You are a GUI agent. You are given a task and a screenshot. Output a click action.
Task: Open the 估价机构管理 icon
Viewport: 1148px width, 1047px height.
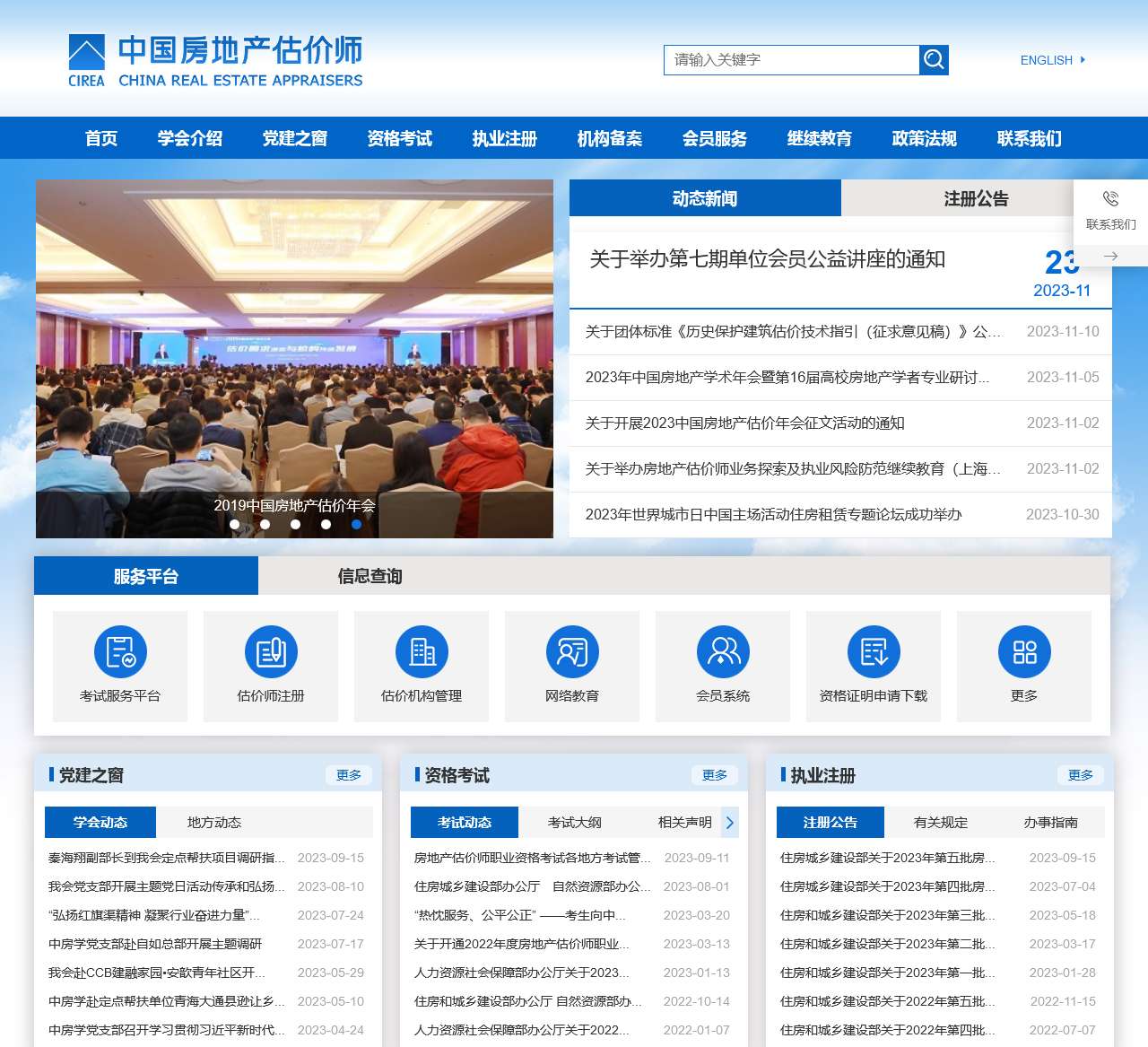(x=422, y=652)
